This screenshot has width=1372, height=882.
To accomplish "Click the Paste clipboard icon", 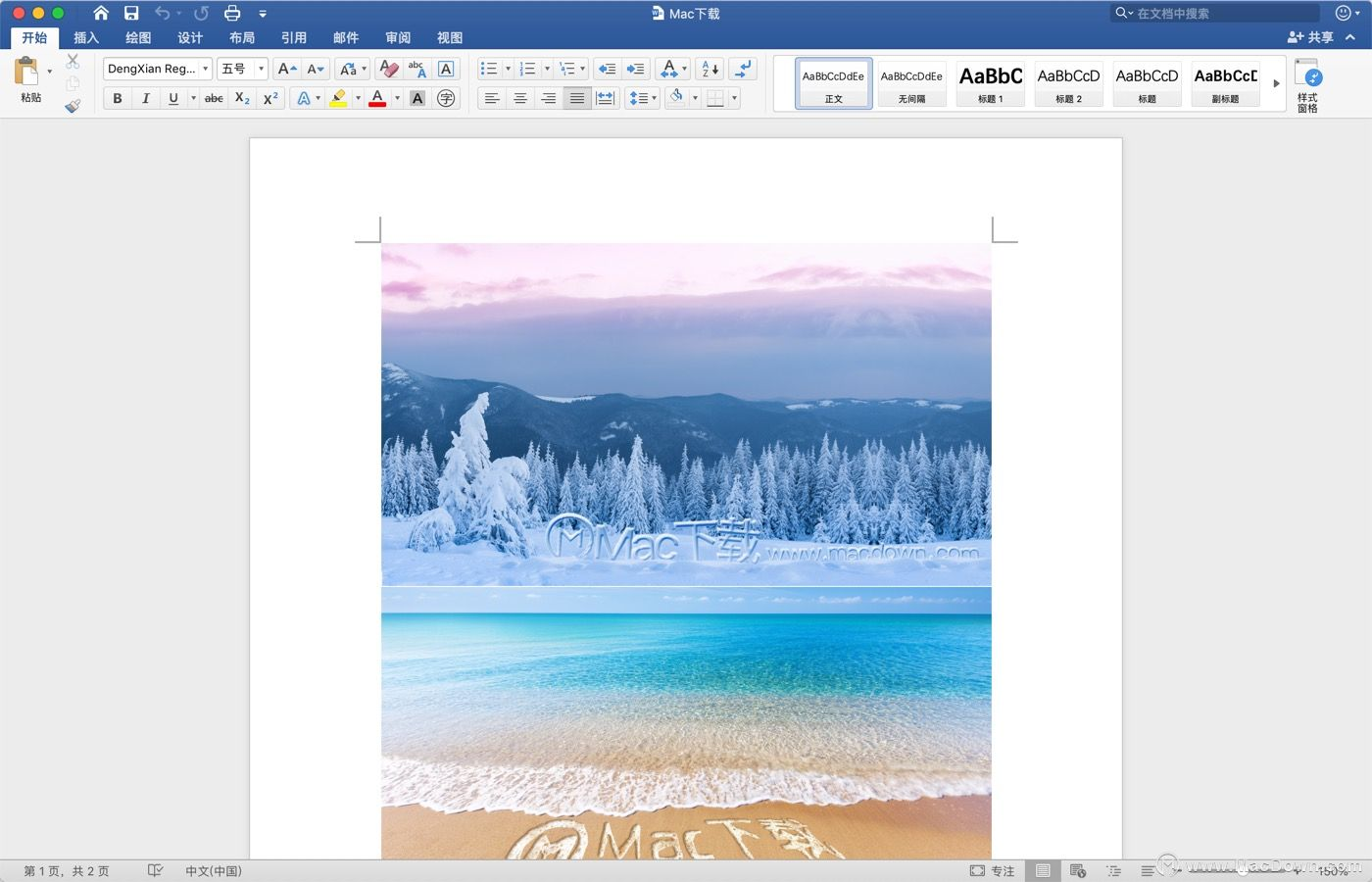I will (26, 71).
